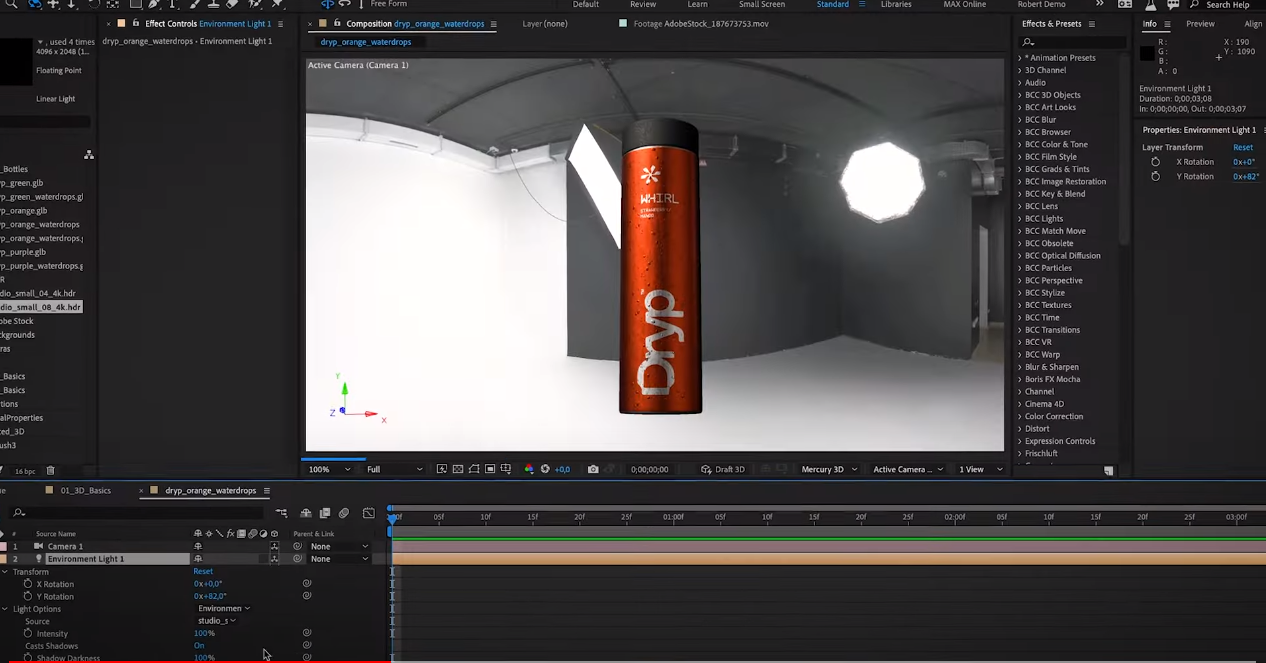Toggle X Rotation stopwatch in Properties panel
The width and height of the screenshot is (1266, 663).
point(1155,162)
